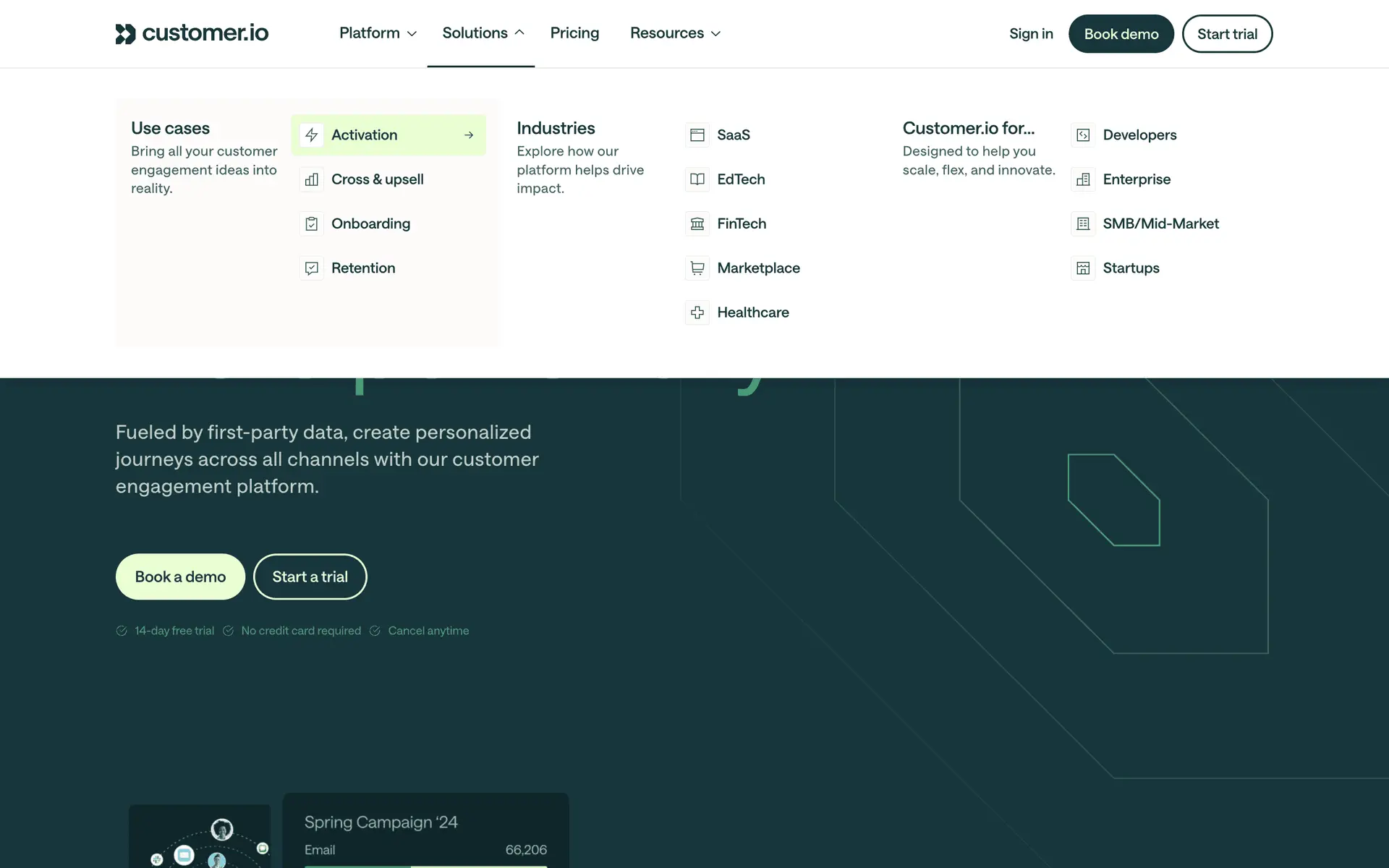Click the EdTech open book icon
The width and height of the screenshot is (1389, 868).
(697, 179)
